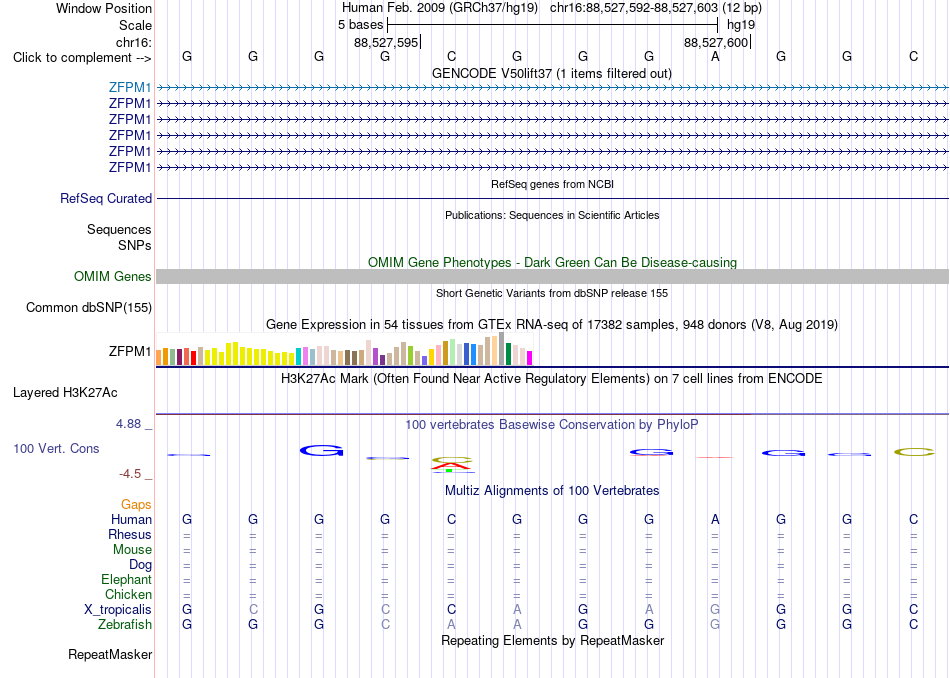Click the gray OMIM Genes item bar
This screenshot has width=950, height=678.
coord(552,276)
